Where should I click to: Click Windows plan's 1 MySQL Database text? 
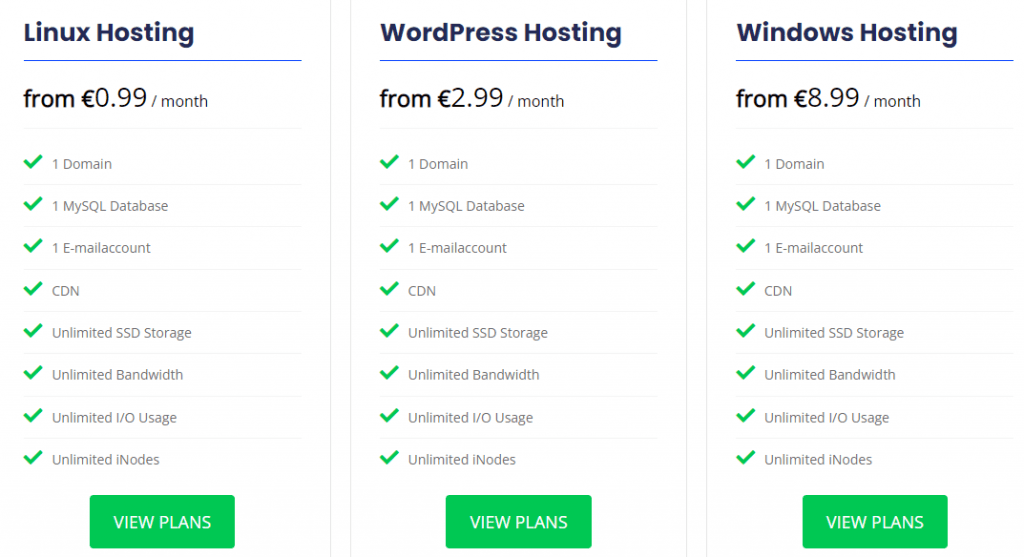823,206
